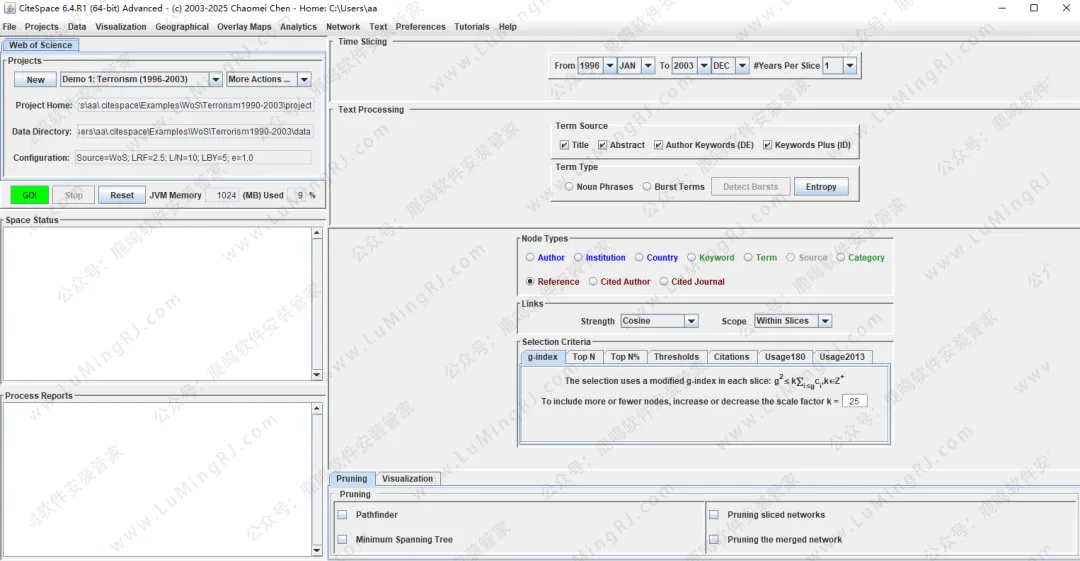This screenshot has width=1080, height=561.
Task: Click the CiteSpace app icon in title bar
Action: point(9,8)
